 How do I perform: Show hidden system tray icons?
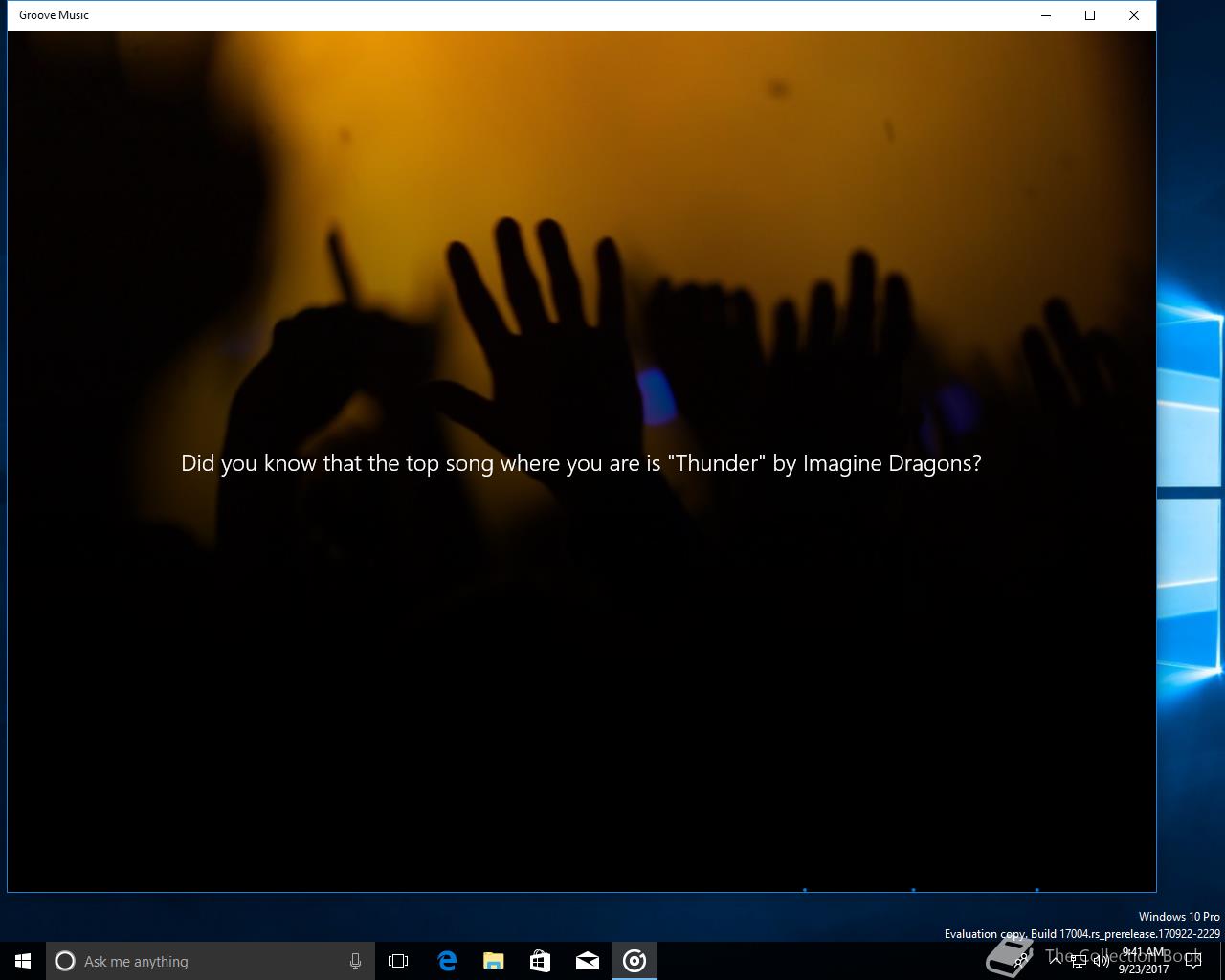[1056, 960]
